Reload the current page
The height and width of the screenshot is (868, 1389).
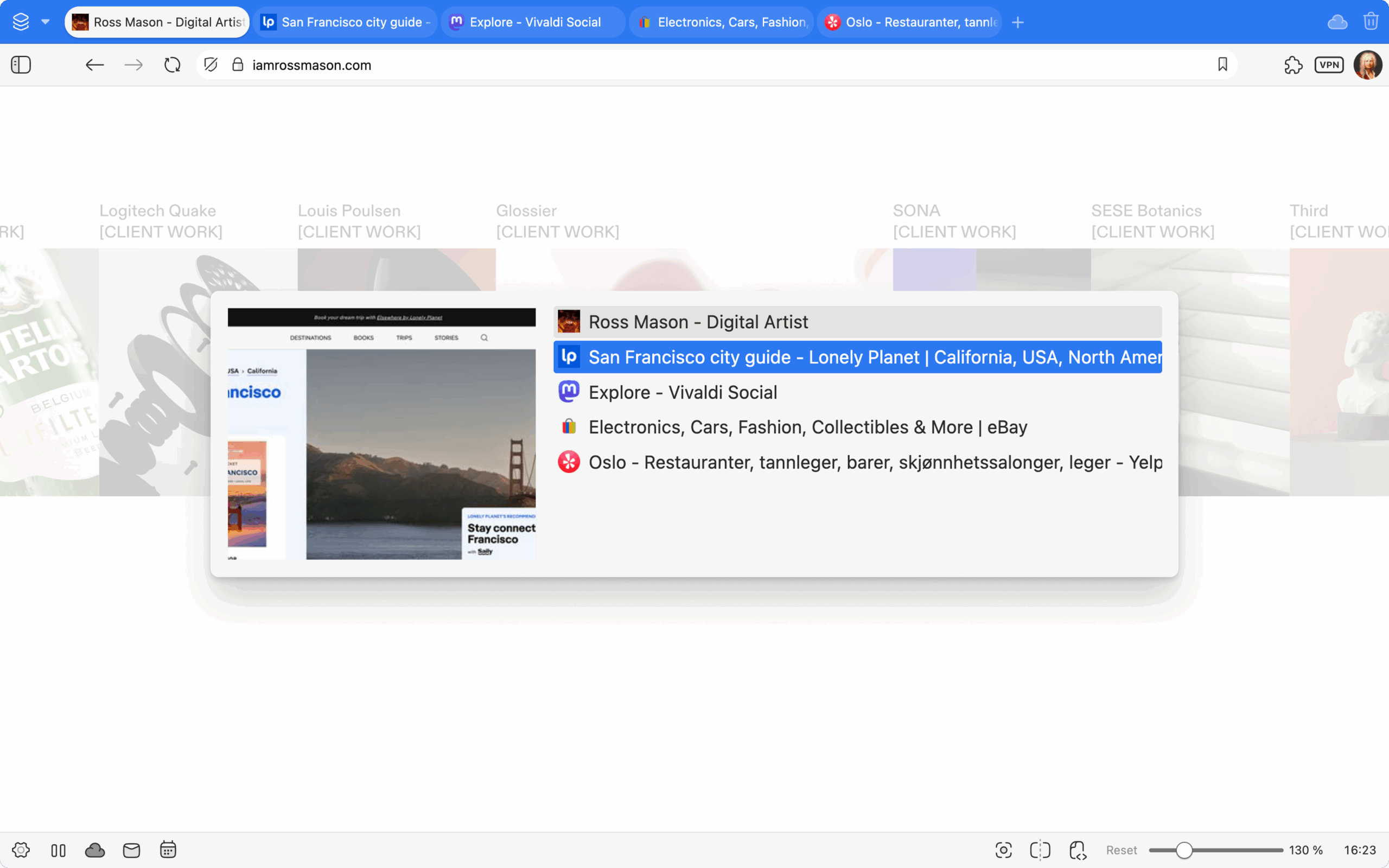click(172, 65)
